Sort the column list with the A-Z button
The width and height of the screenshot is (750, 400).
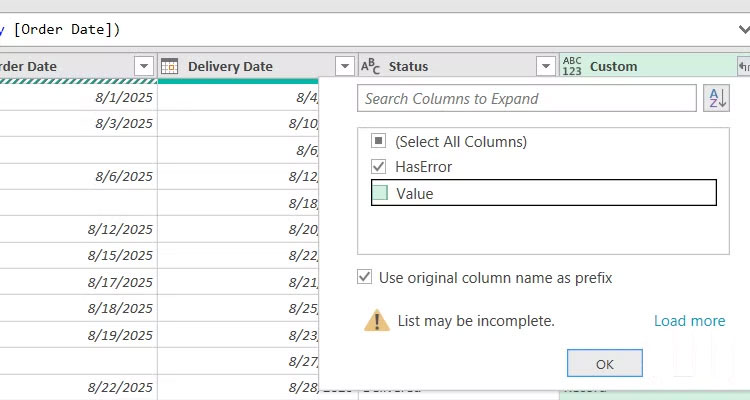(716, 98)
